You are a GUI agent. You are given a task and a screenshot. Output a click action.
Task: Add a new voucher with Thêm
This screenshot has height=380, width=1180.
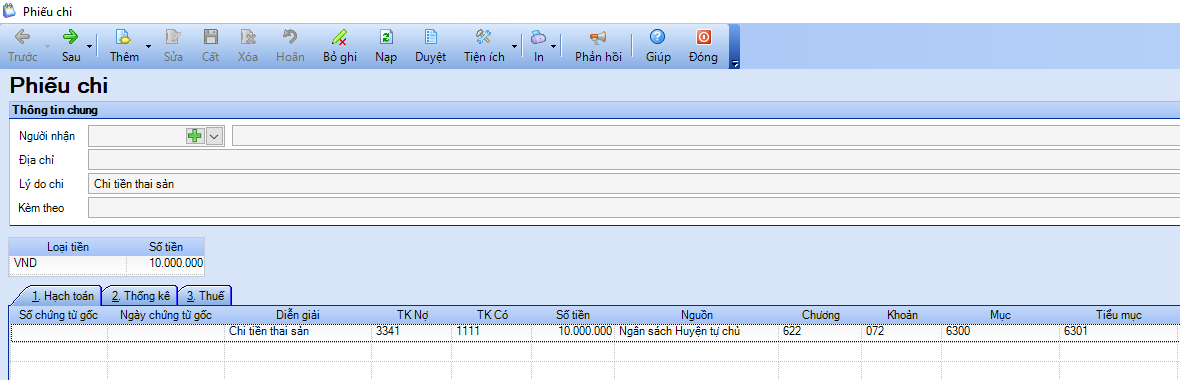(x=124, y=46)
